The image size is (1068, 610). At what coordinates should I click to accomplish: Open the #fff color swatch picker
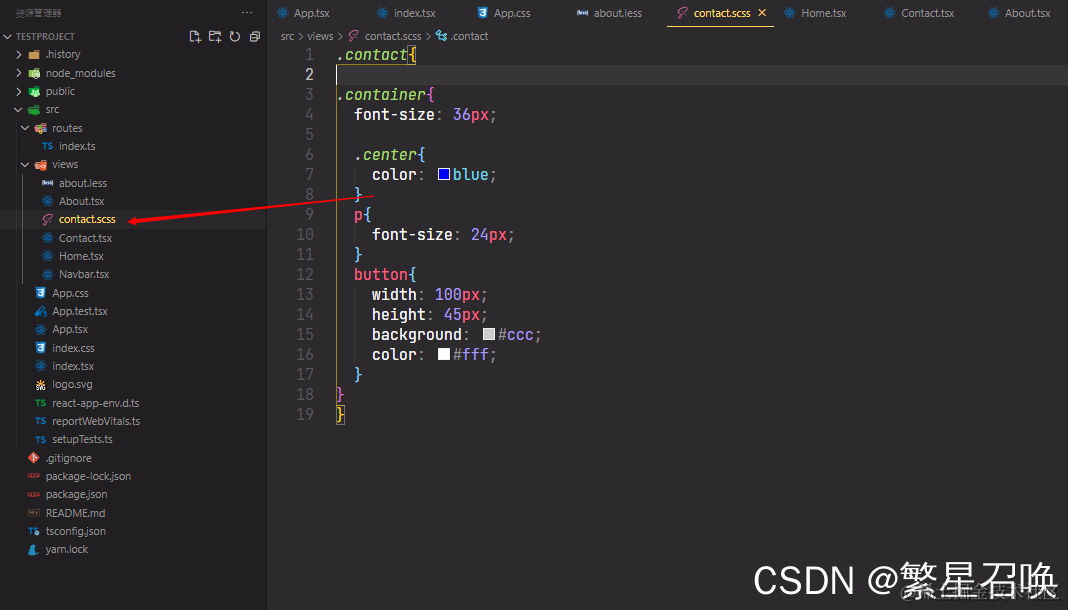pyautogui.click(x=443, y=354)
